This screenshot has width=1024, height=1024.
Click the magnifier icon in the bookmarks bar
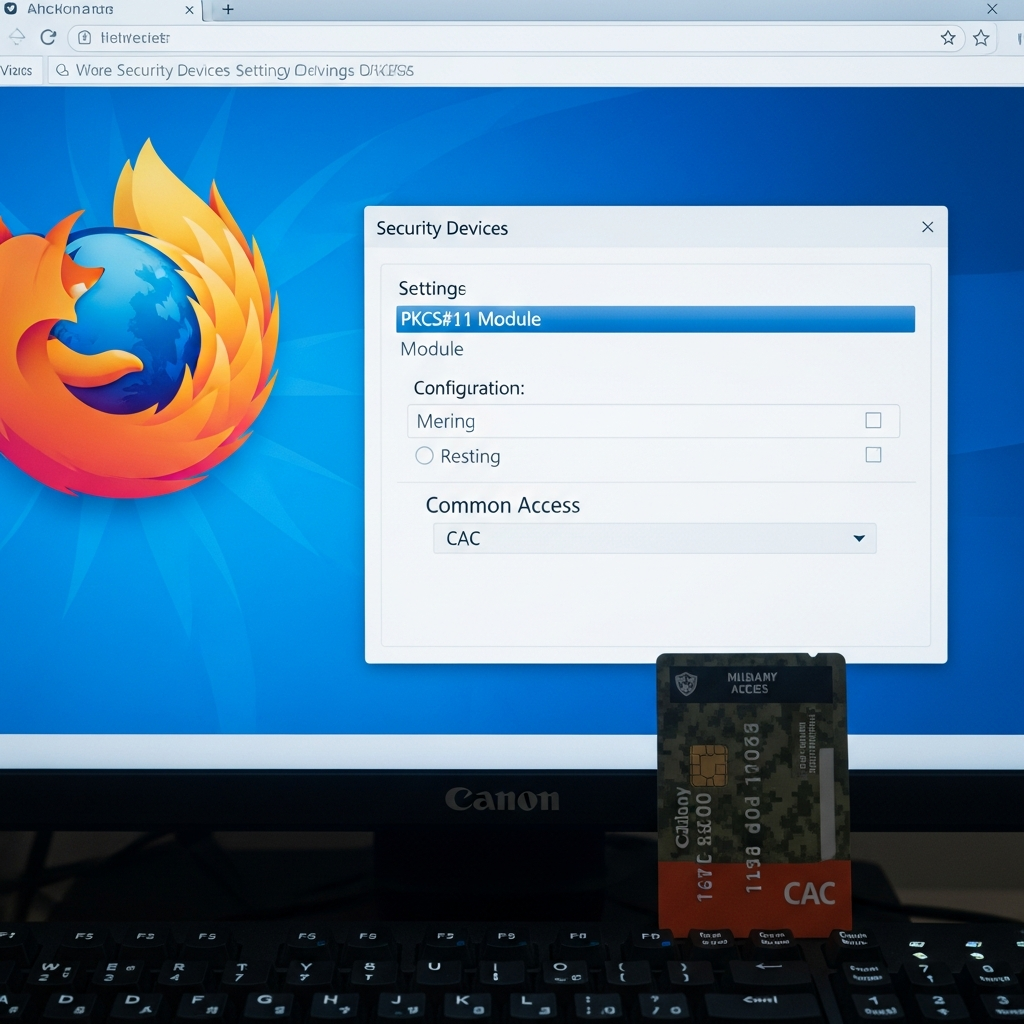click(62, 70)
